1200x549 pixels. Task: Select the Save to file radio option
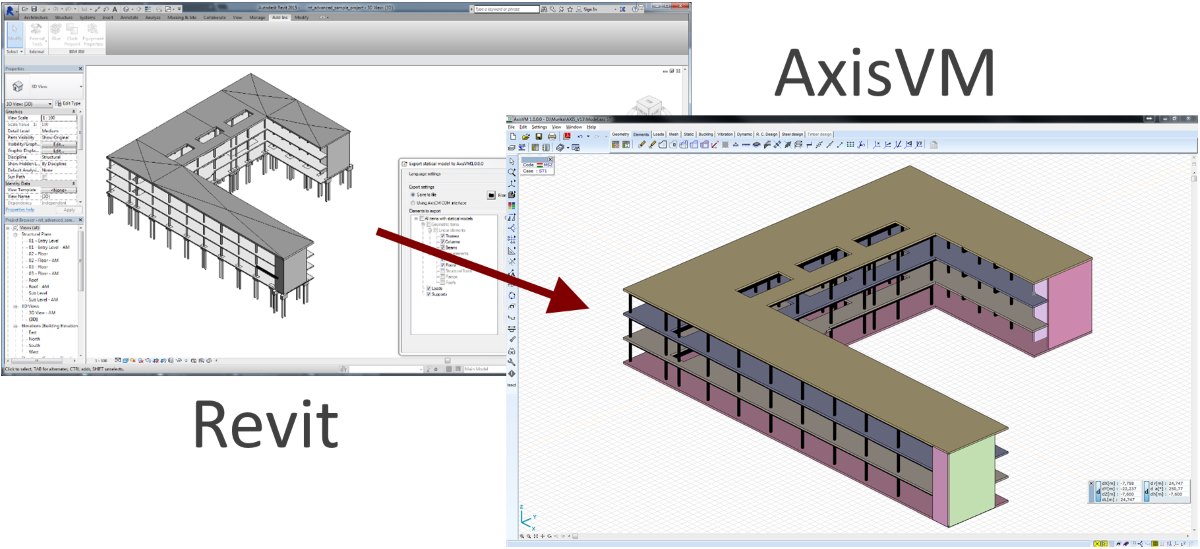pyautogui.click(x=412, y=195)
